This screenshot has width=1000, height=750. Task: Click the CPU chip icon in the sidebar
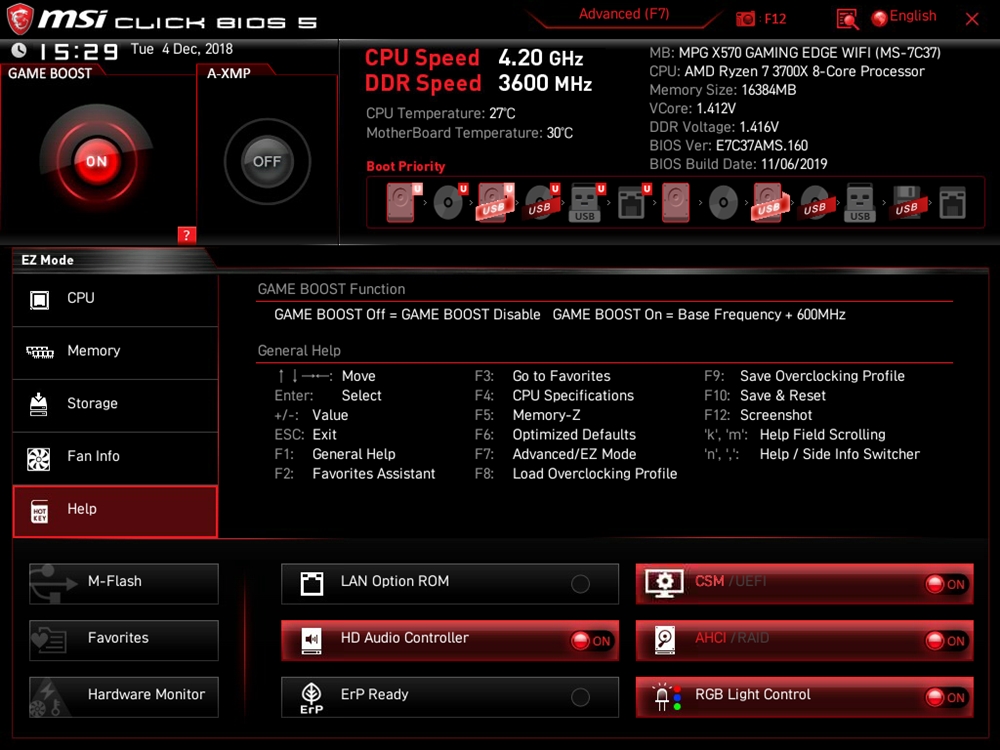(x=40, y=299)
